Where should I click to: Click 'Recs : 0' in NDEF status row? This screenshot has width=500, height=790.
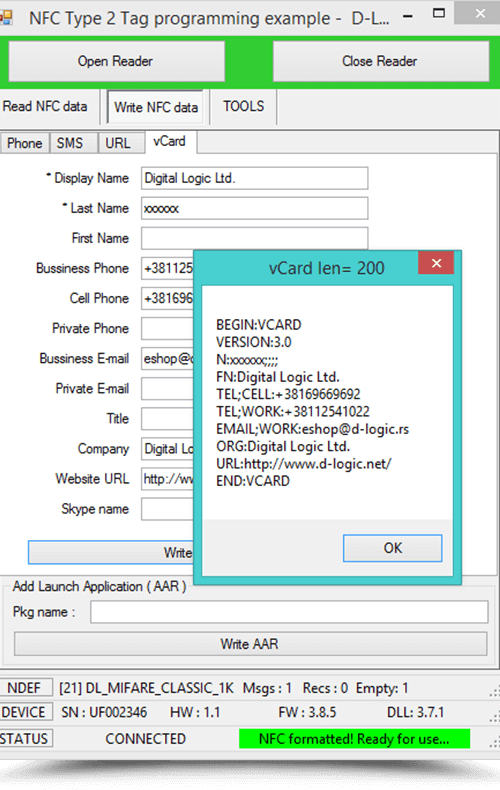(x=325, y=688)
